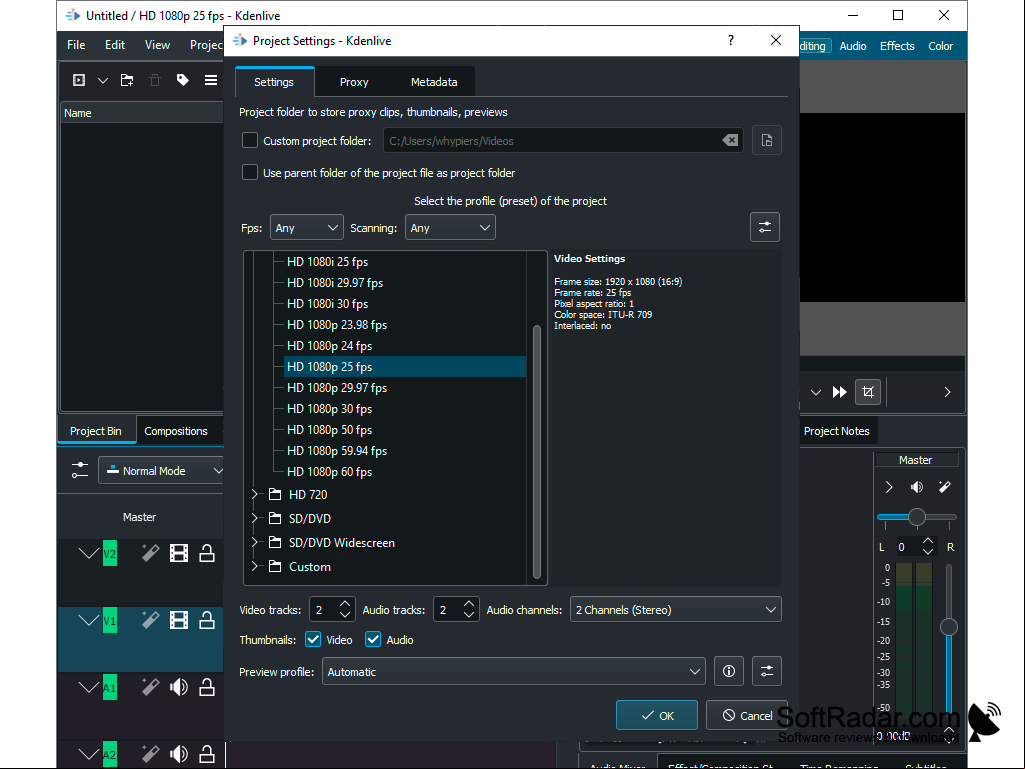The image size is (1025, 769).
Task: Clear the custom project folder path
Action: click(x=730, y=141)
